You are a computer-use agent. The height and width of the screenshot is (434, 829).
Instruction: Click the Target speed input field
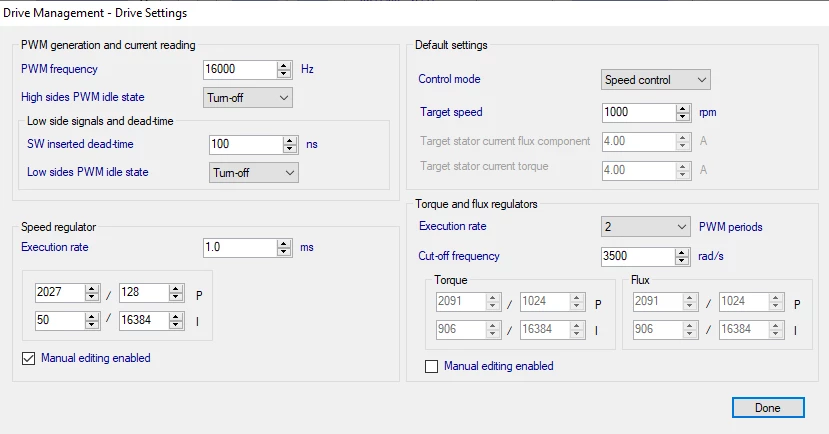click(639, 113)
